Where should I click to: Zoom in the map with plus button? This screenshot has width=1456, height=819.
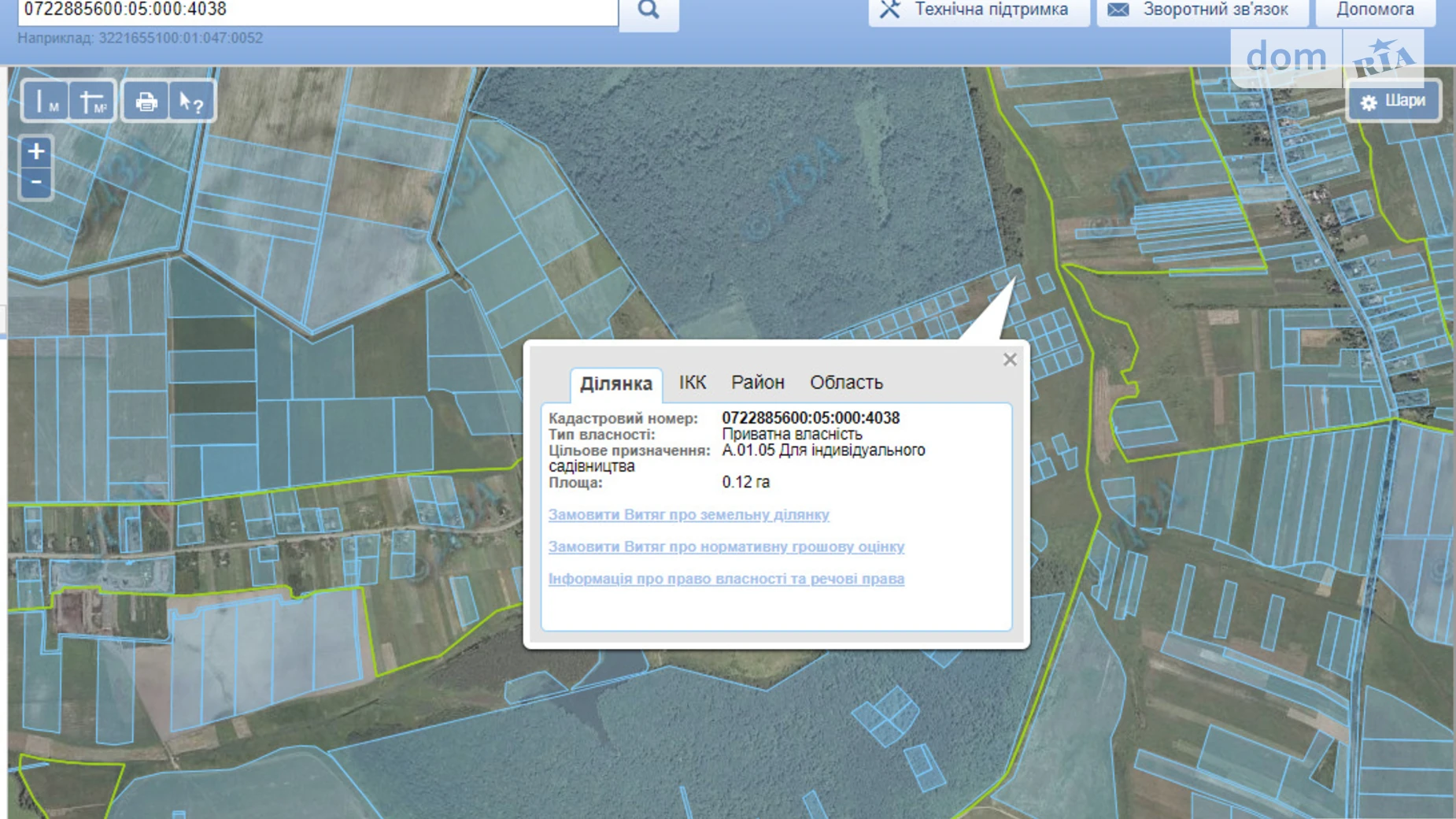pos(36,151)
